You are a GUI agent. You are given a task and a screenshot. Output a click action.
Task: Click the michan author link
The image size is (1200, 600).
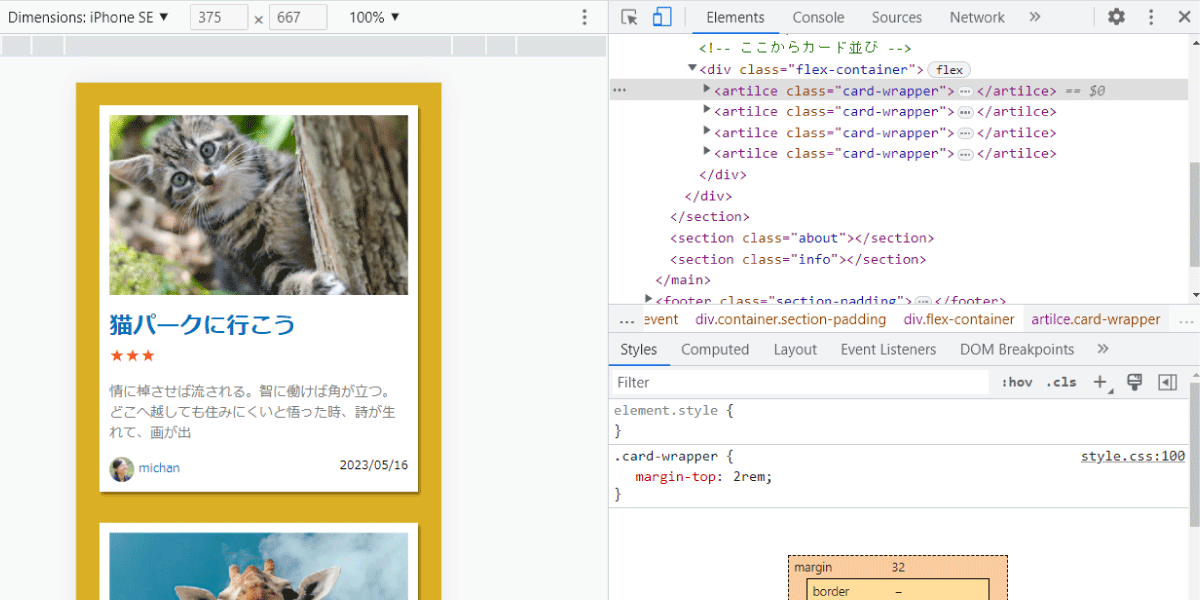pos(159,468)
